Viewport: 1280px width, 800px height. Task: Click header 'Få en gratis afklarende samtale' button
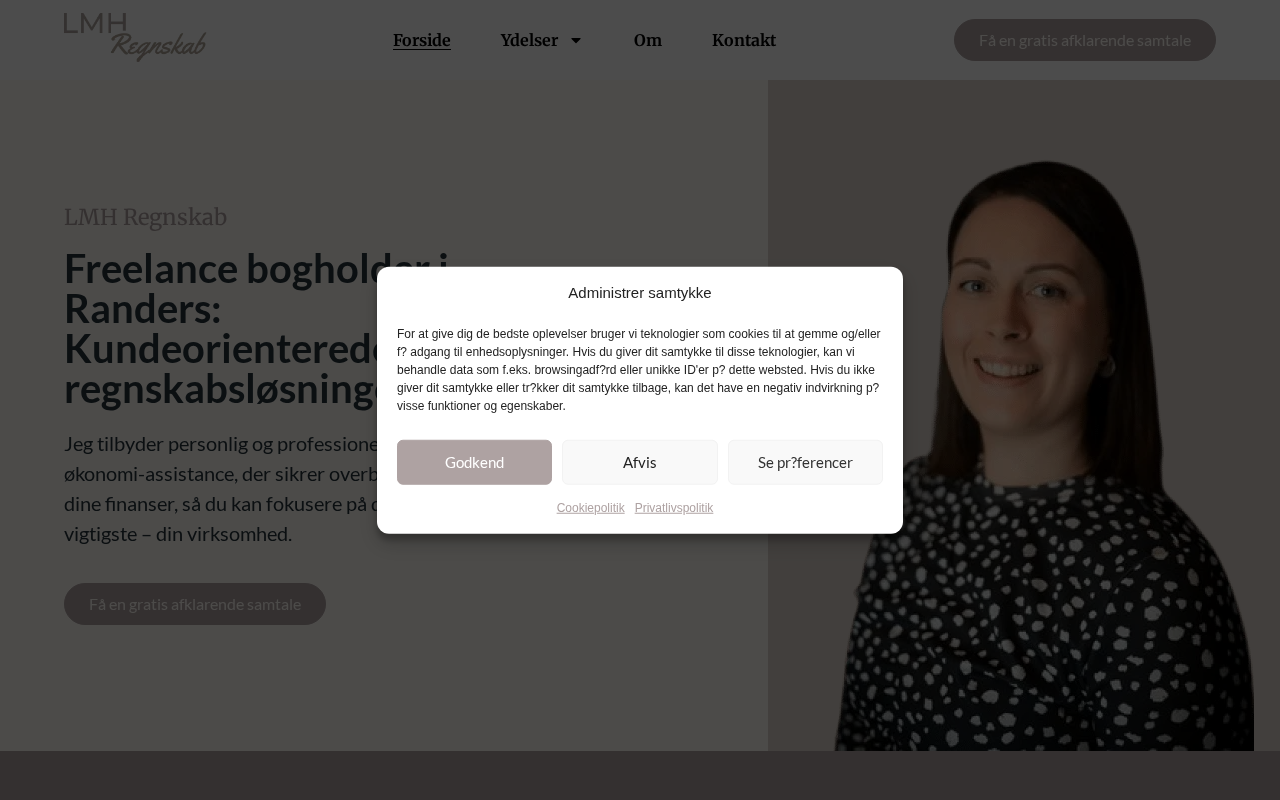1085,40
